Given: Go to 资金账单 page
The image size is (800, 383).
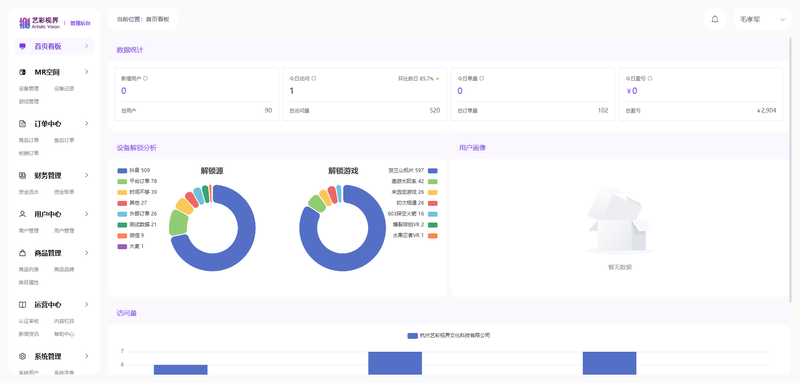Looking at the screenshot, I should coord(64,192).
